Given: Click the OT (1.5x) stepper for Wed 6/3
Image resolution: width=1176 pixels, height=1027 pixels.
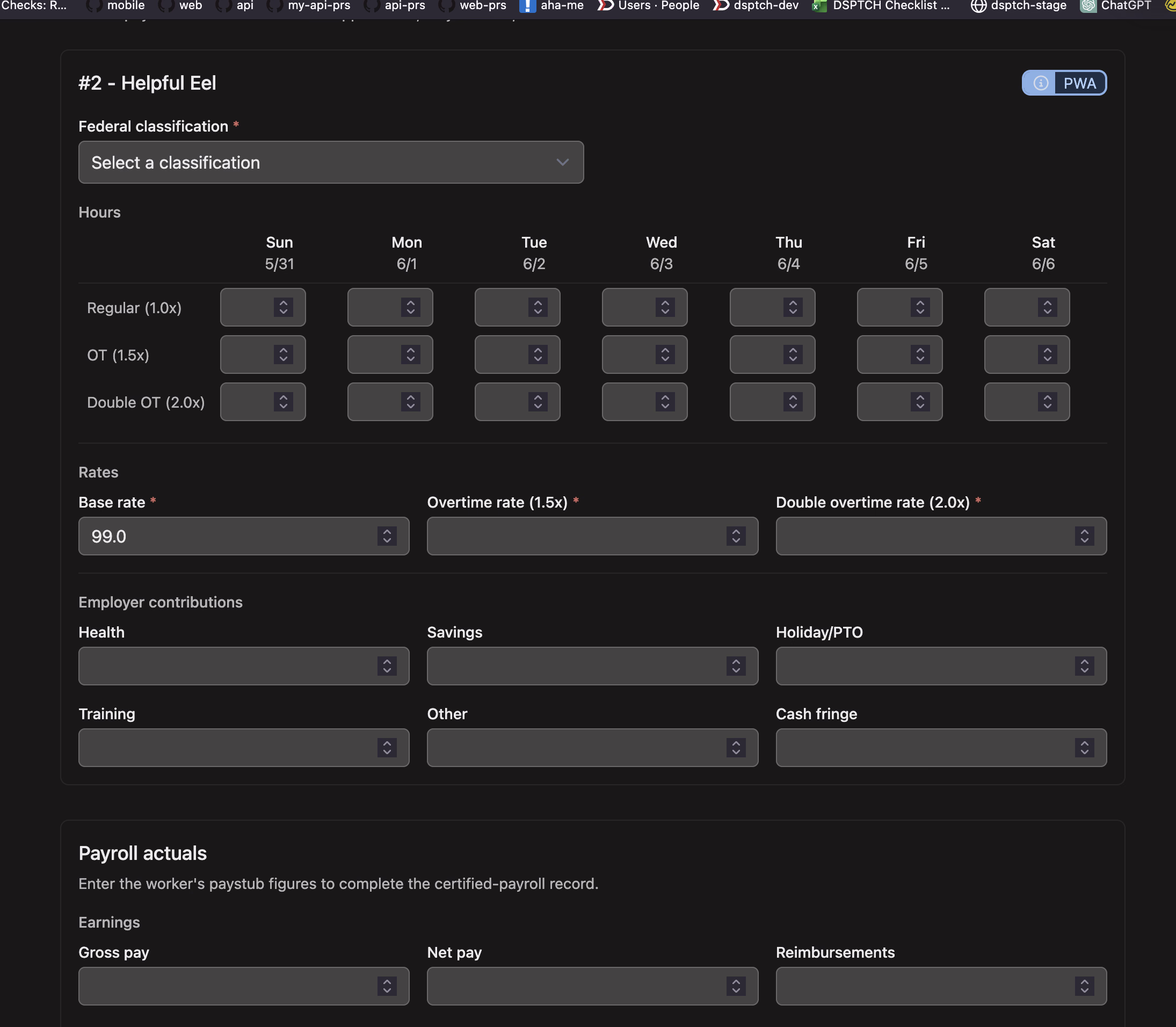Looking at the screenshot, I should 665,355.
